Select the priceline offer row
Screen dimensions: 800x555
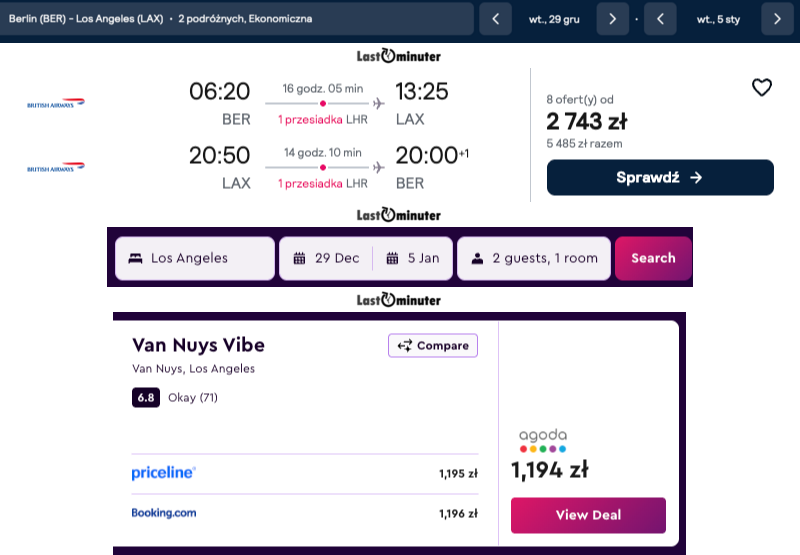click(305, 473)
